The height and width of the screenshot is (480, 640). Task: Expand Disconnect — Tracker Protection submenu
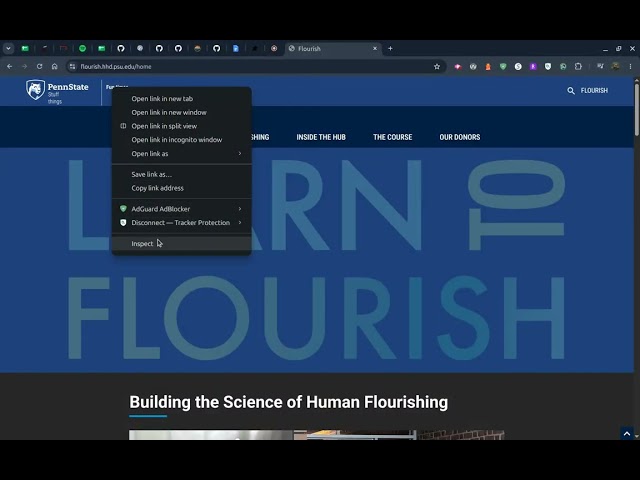coord(182,223)
